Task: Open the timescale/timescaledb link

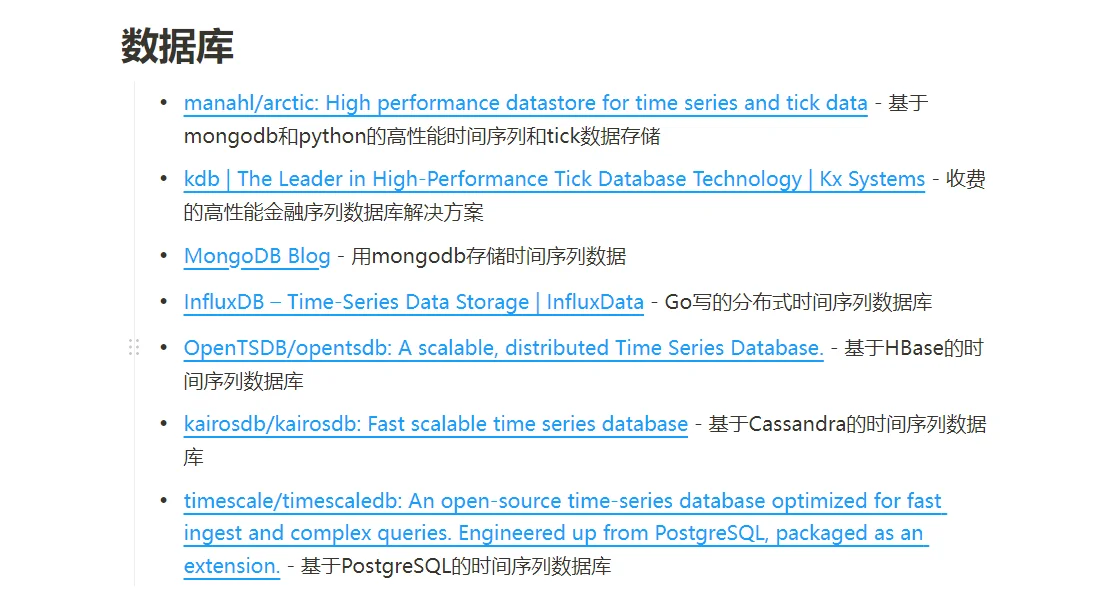Action: pos(562,501)
